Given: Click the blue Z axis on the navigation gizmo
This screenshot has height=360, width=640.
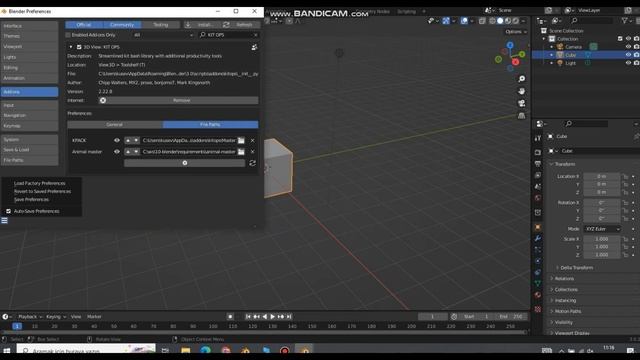Looking at the screenshot, I should [x=510, y=45].
